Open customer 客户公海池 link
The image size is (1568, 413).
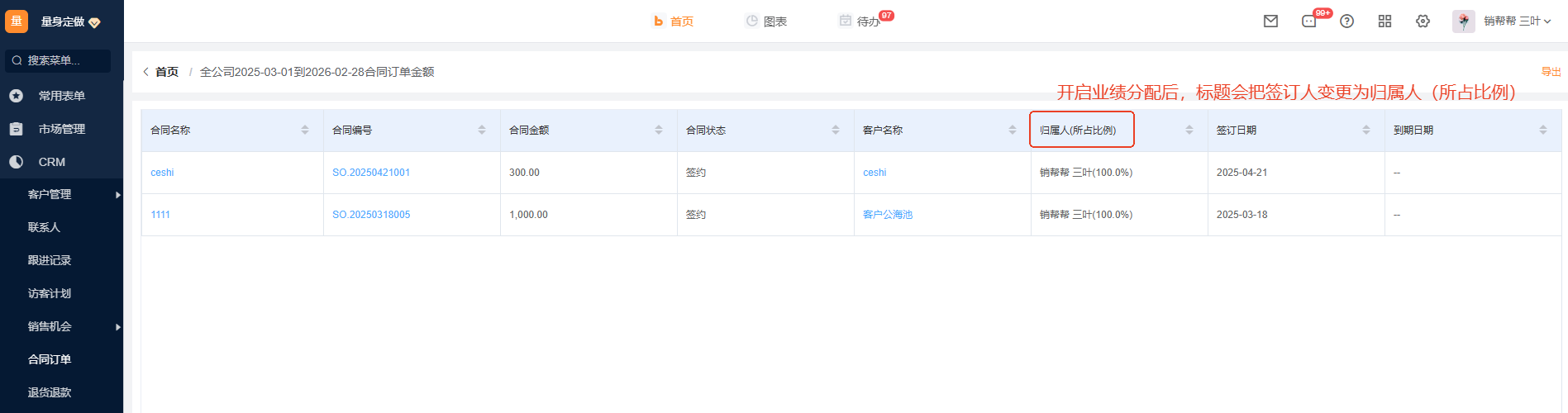click(x=888, y=215)
